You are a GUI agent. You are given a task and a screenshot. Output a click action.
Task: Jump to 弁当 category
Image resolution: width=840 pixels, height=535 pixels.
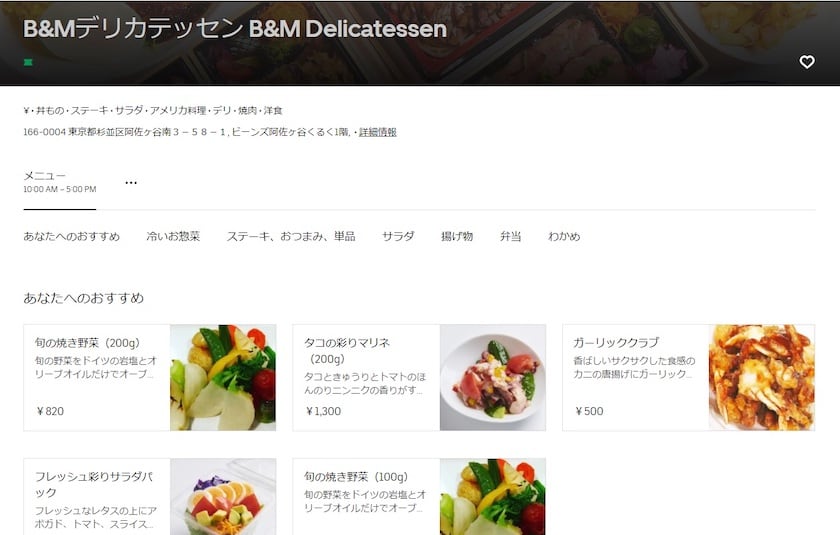pyautogui.click(x=511, y=236)
